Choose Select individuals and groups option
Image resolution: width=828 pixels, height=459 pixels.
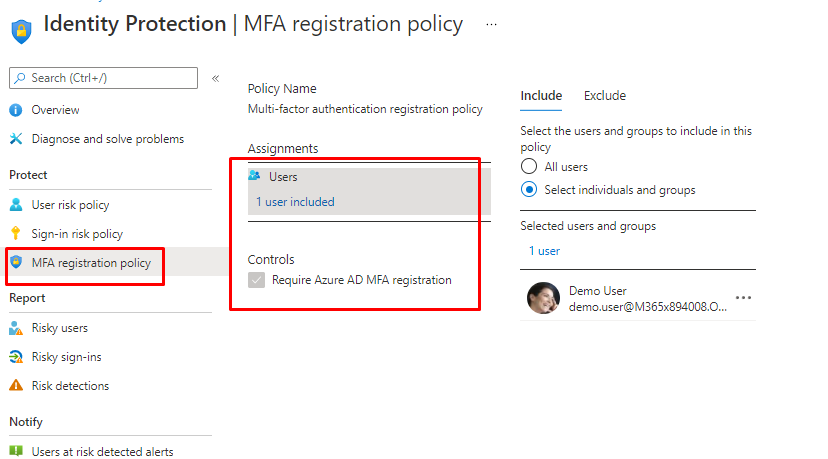(530, 190)
